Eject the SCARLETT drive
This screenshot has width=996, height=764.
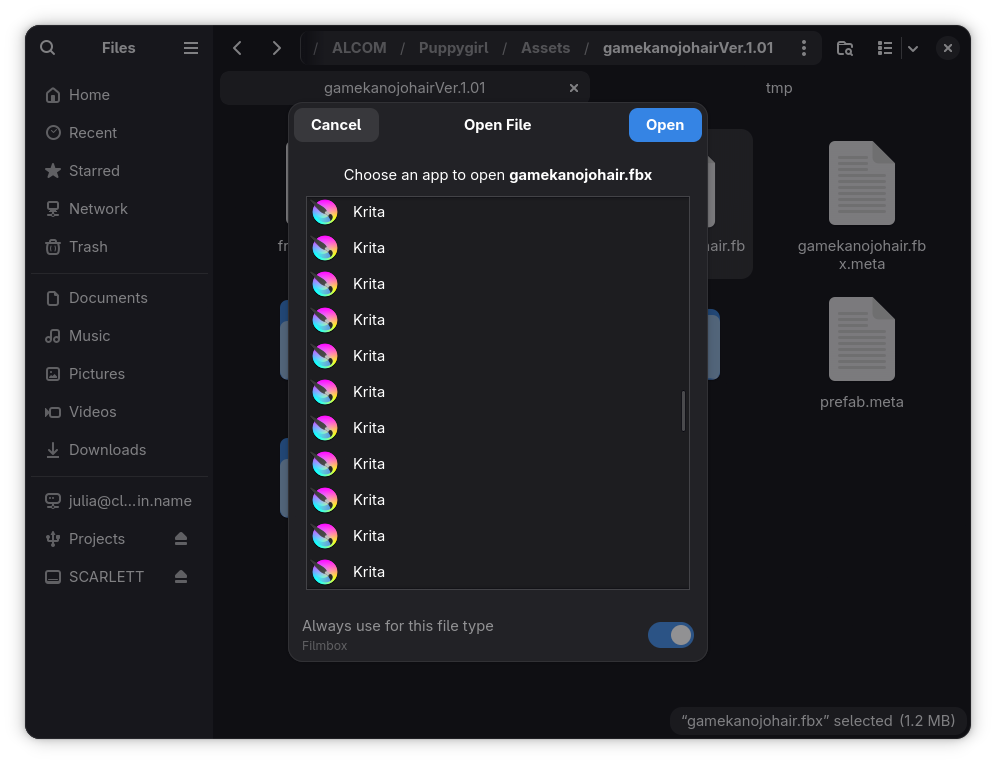tap(181, 577)
